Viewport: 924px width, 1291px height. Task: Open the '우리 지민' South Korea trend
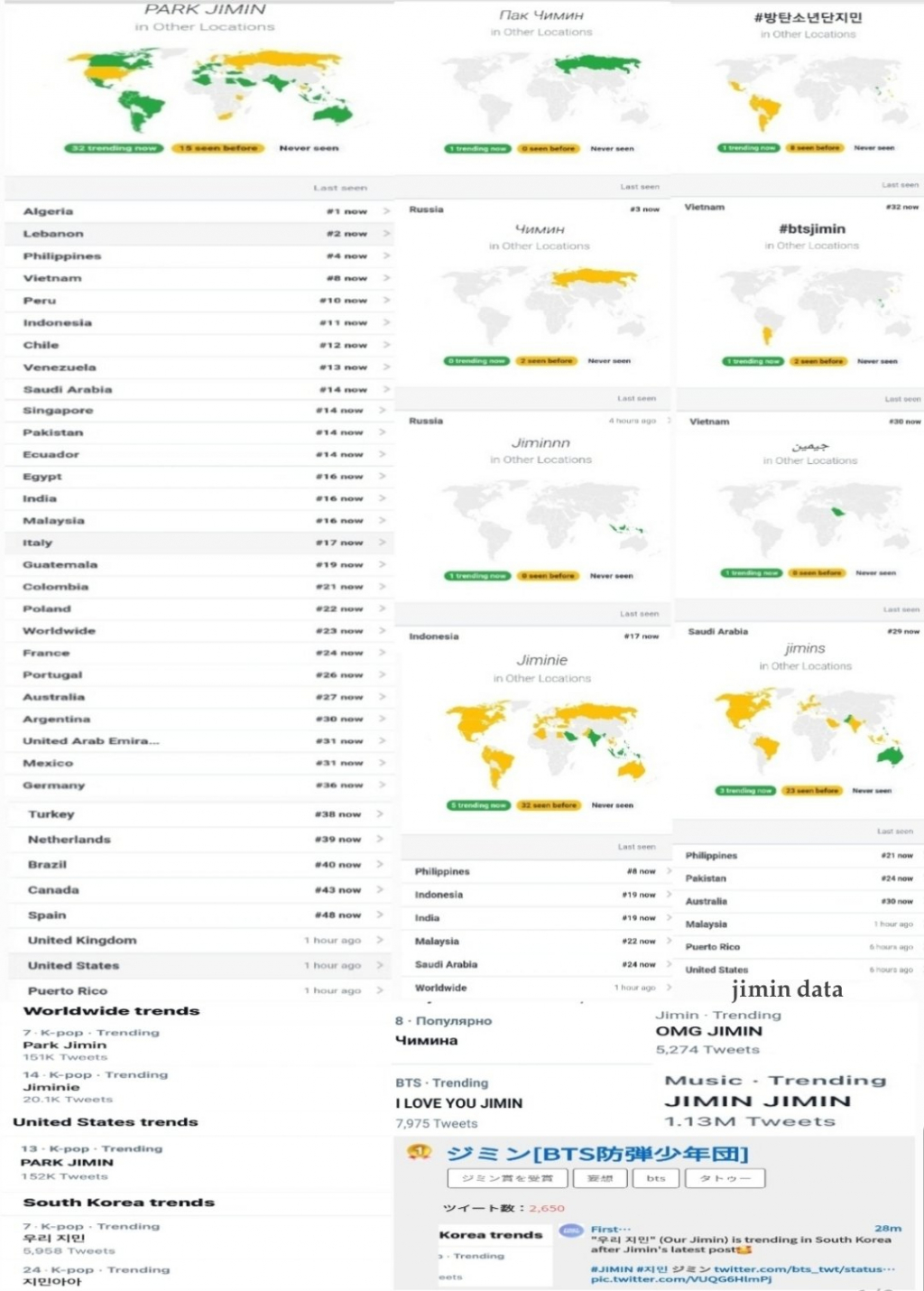pos(54,1238)
